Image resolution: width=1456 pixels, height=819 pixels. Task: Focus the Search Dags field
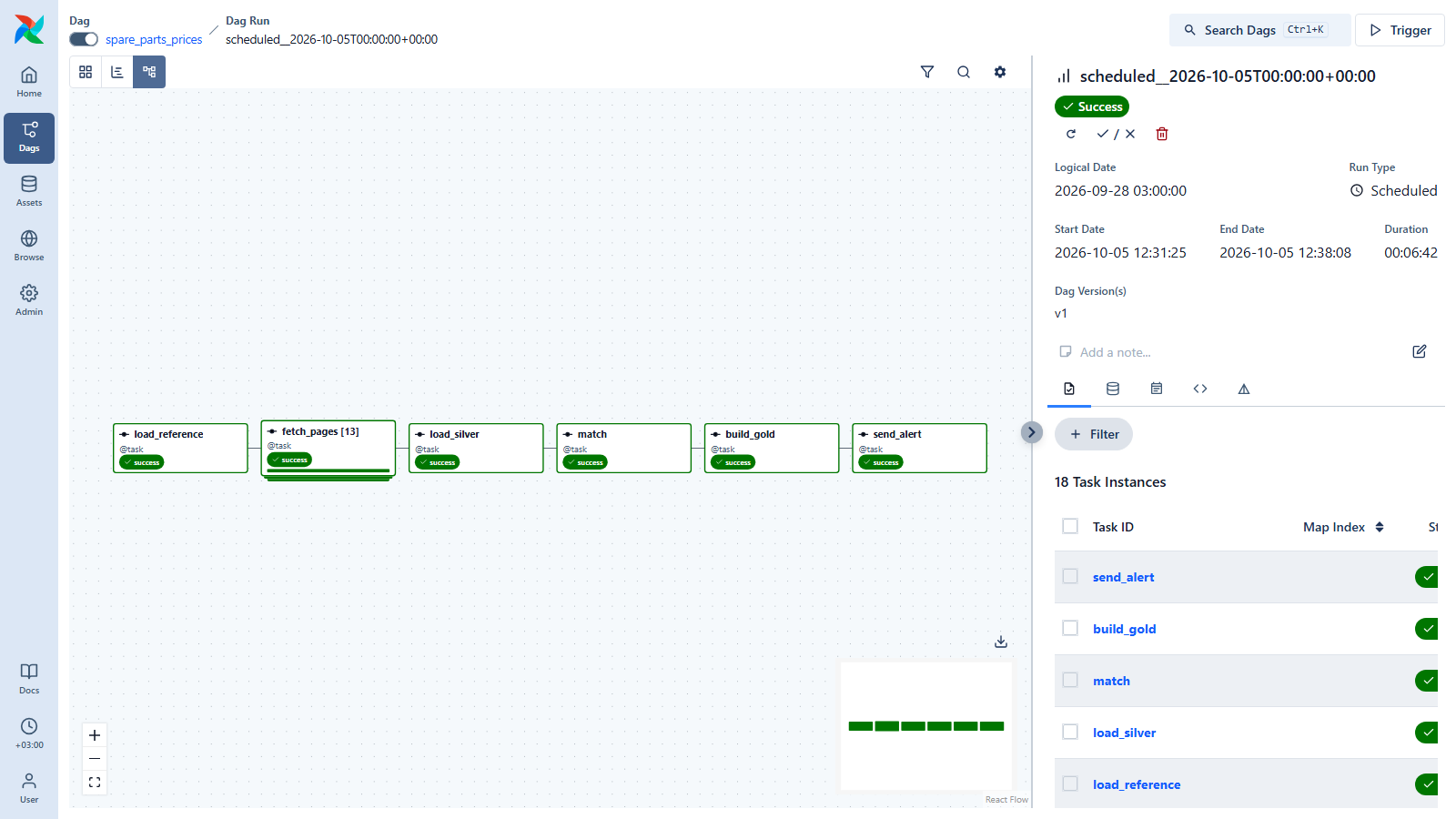tap(1260, 30)
